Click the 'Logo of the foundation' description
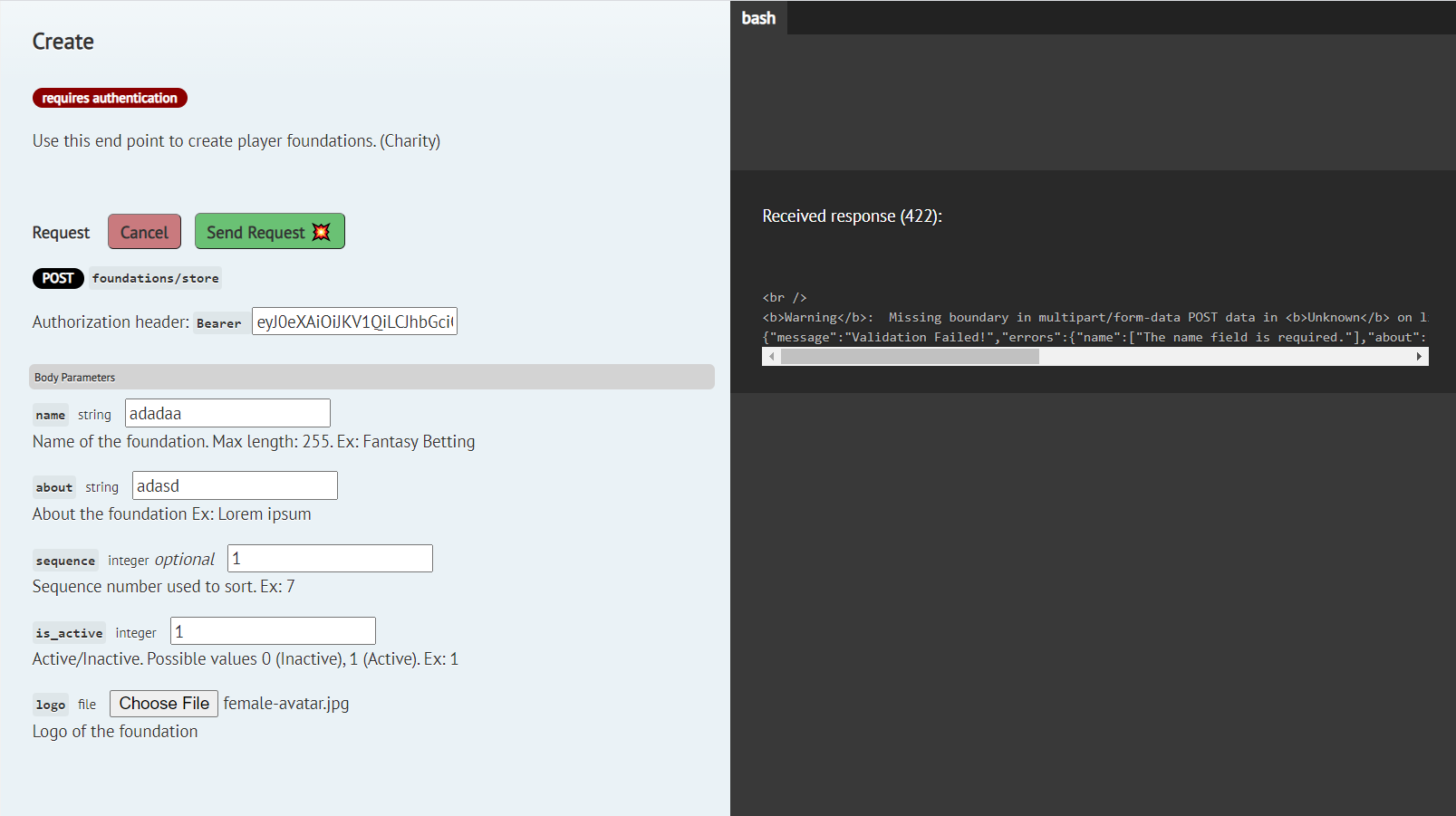Screen dimensions: 1456x816 (x=115, y=731)
